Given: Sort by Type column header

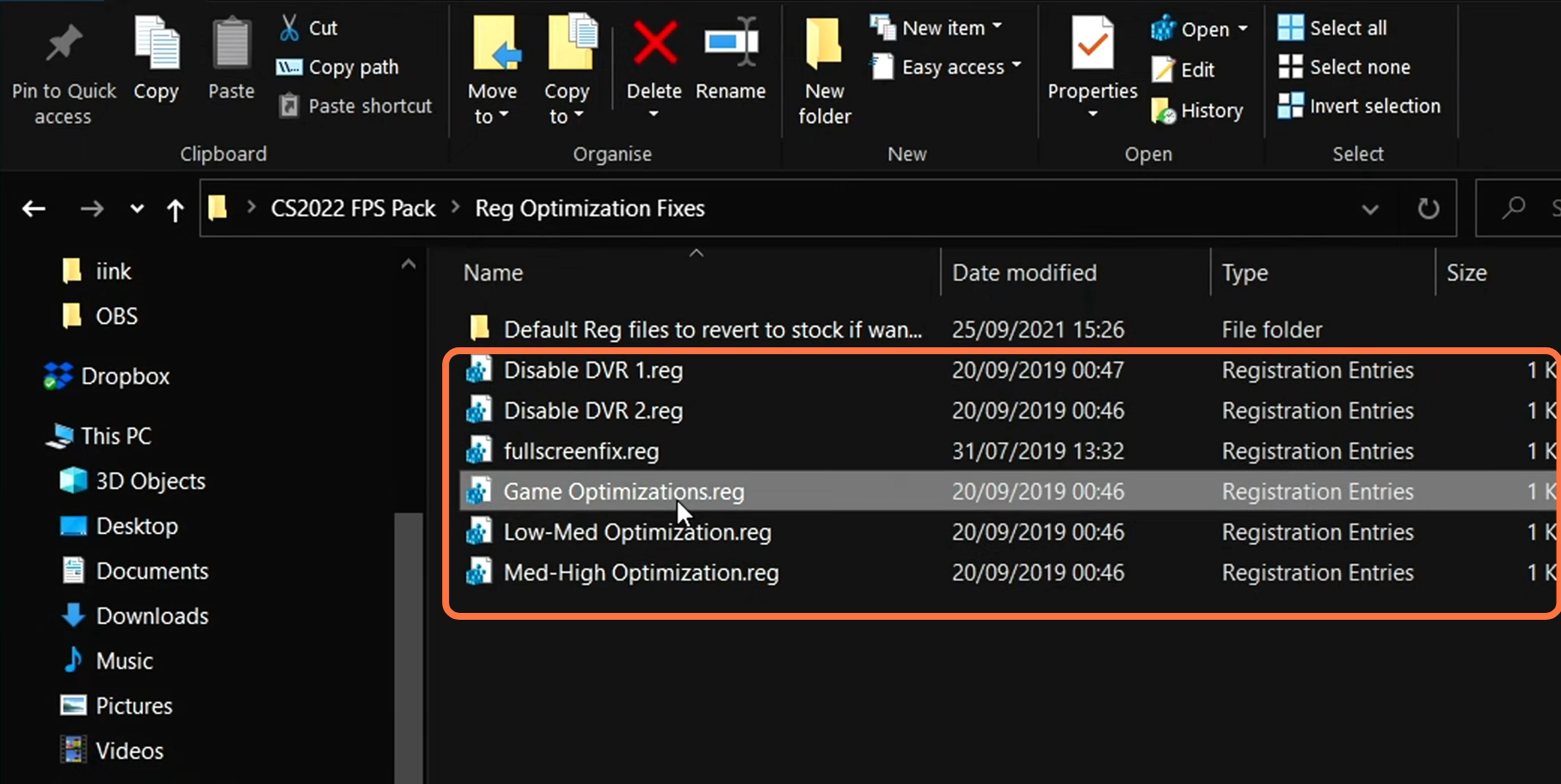Looking at the screenshot, I should (1244, 273).
